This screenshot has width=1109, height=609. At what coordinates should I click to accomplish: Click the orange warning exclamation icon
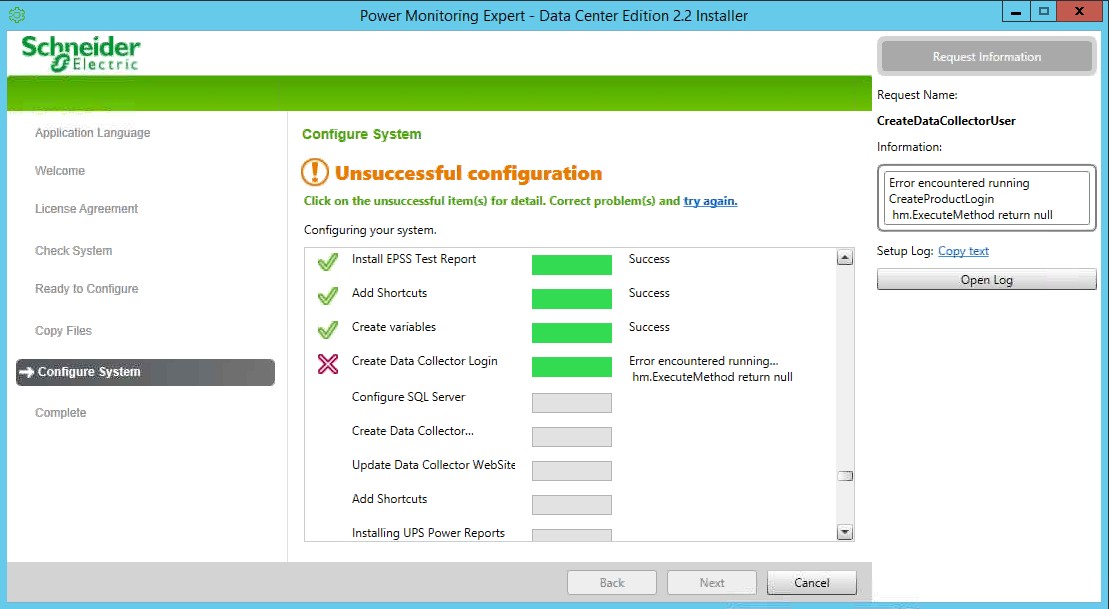click(x=315, y=172)
